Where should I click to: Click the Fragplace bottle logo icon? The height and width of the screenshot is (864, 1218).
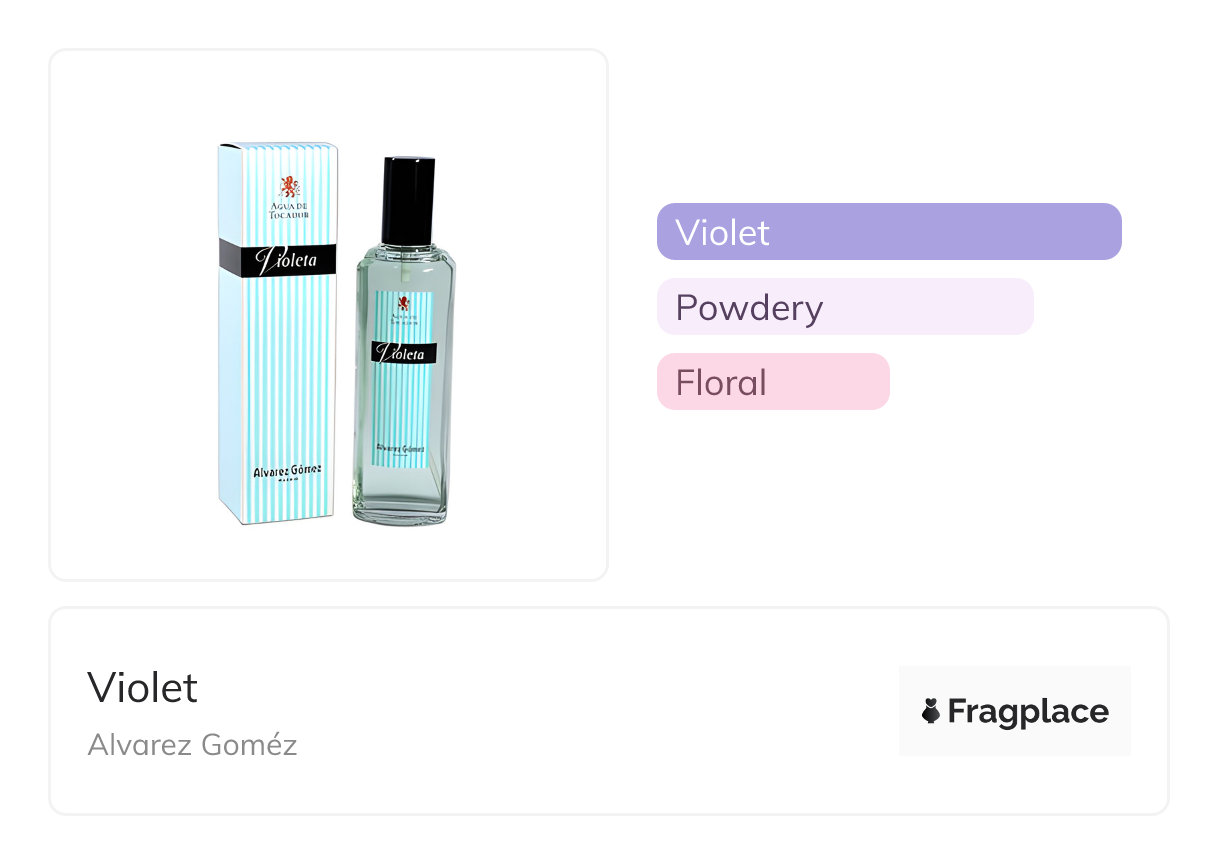931,711
